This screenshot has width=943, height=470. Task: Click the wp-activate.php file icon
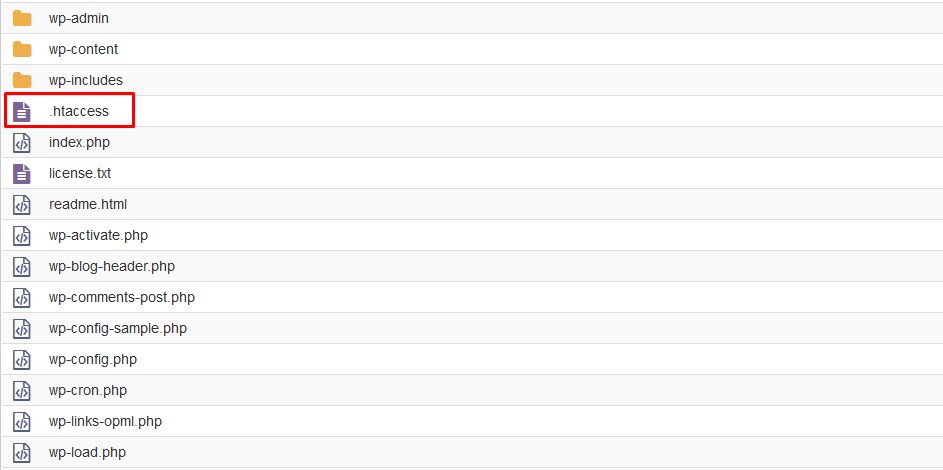tap(22, 236)
